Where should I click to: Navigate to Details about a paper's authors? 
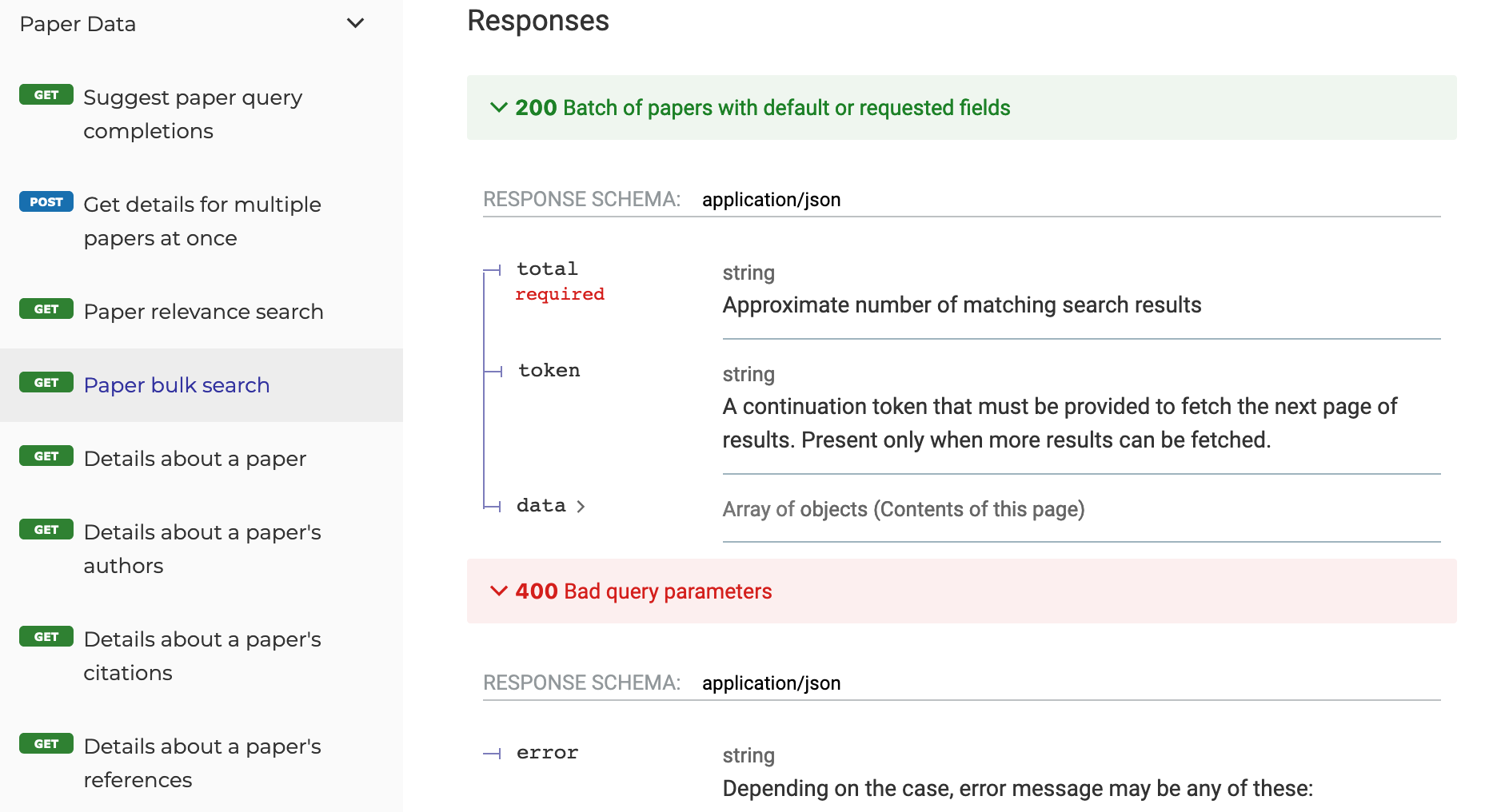pos(202,548)
